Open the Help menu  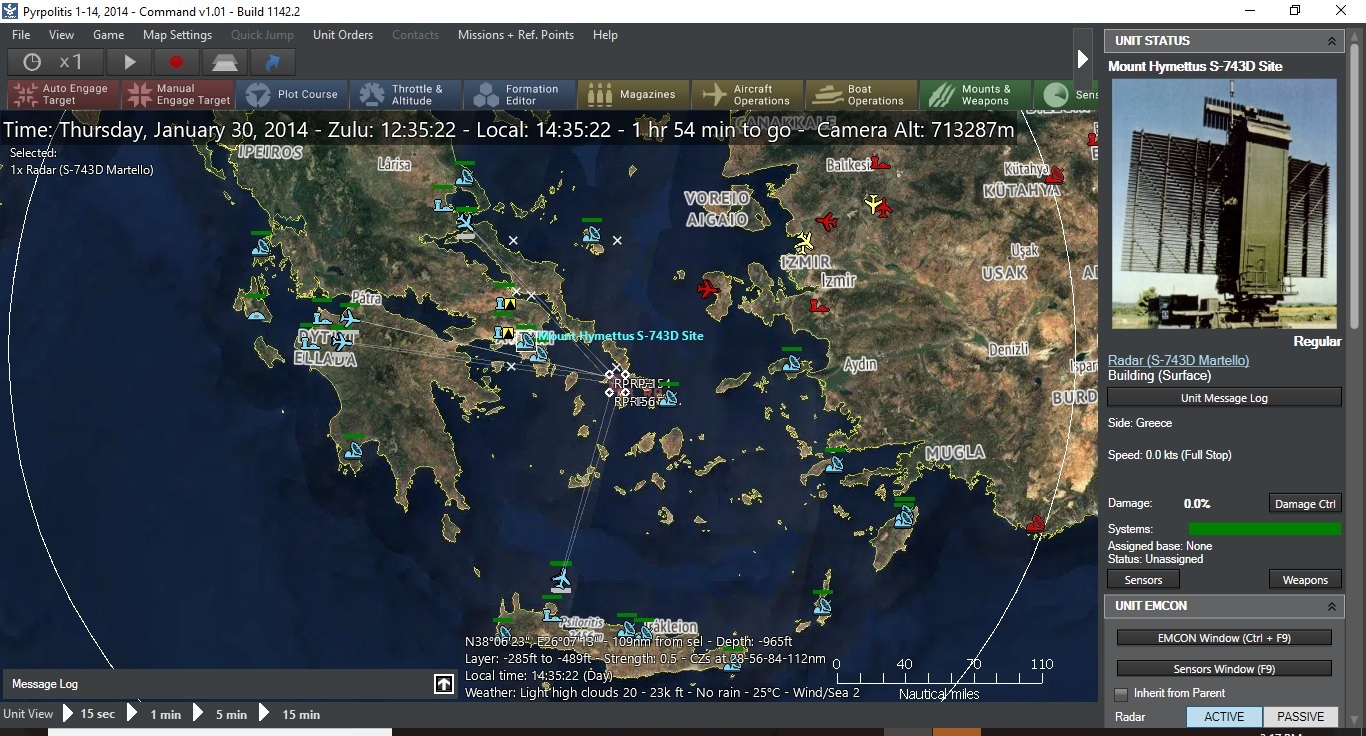click(605, 35)
